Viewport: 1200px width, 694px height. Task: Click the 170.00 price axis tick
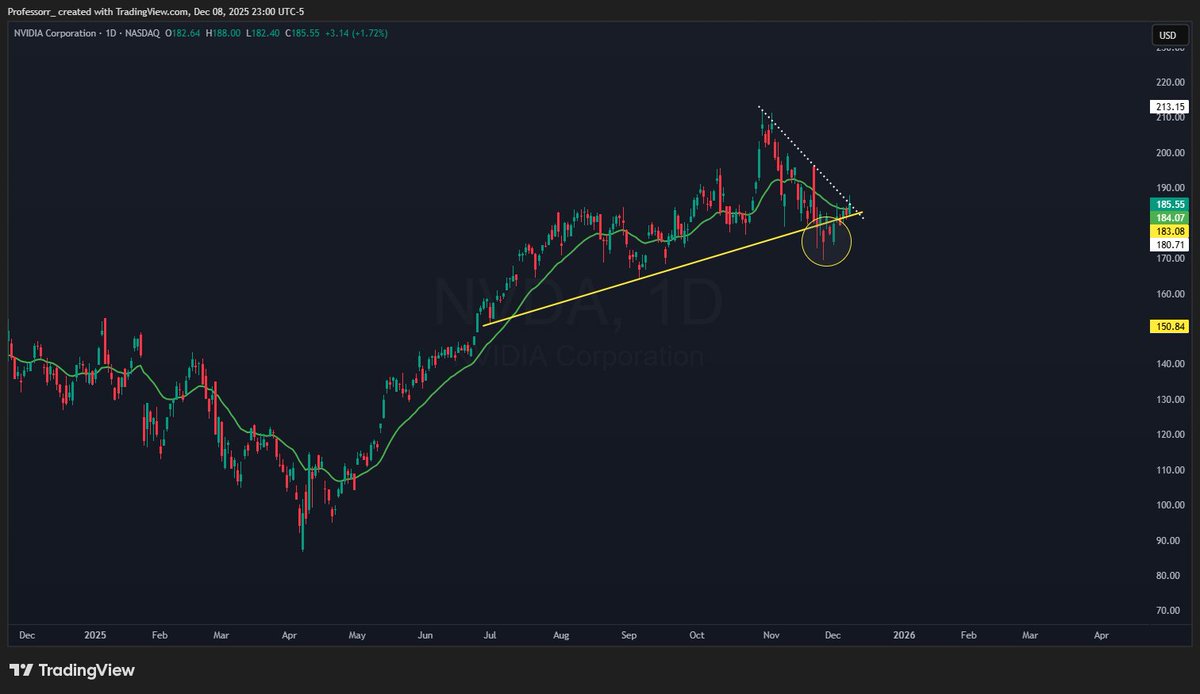click(1169, 258)
